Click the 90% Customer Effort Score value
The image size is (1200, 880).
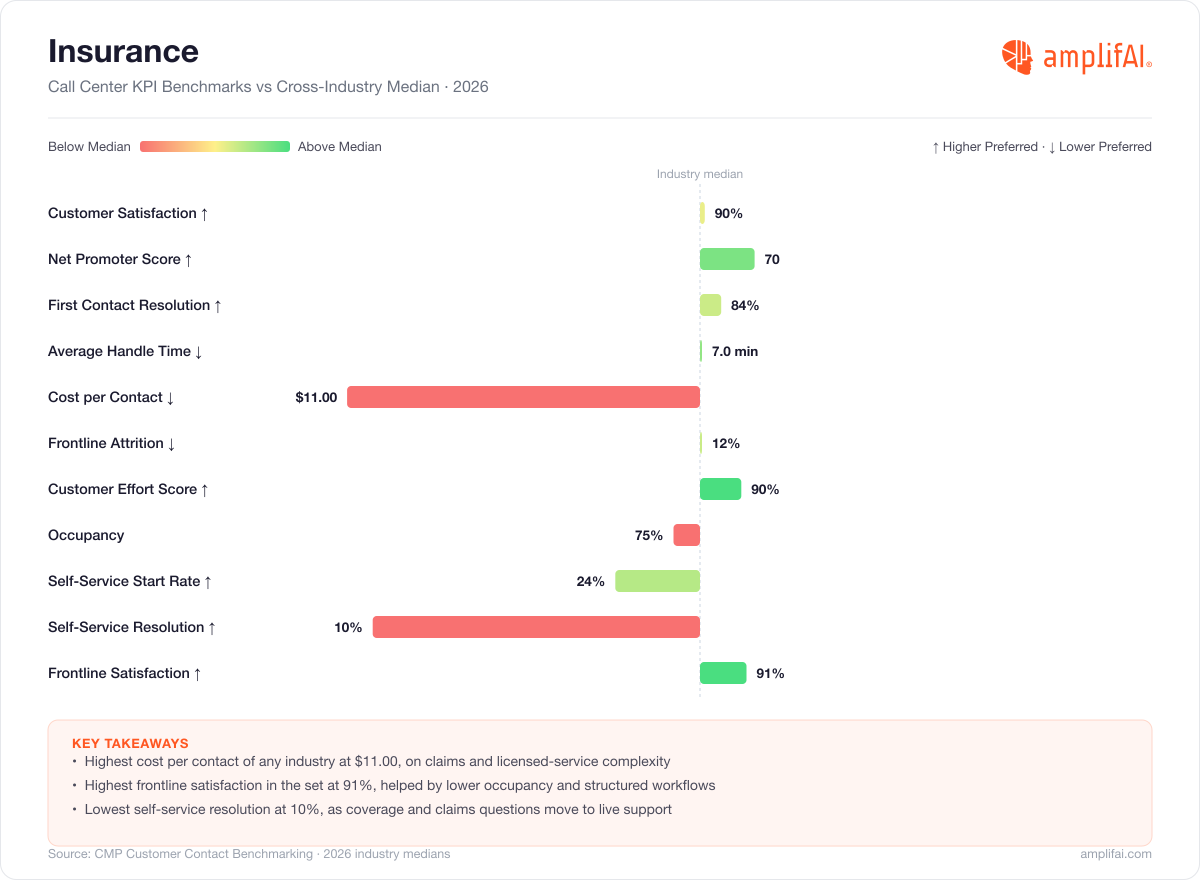pos(765,489)
